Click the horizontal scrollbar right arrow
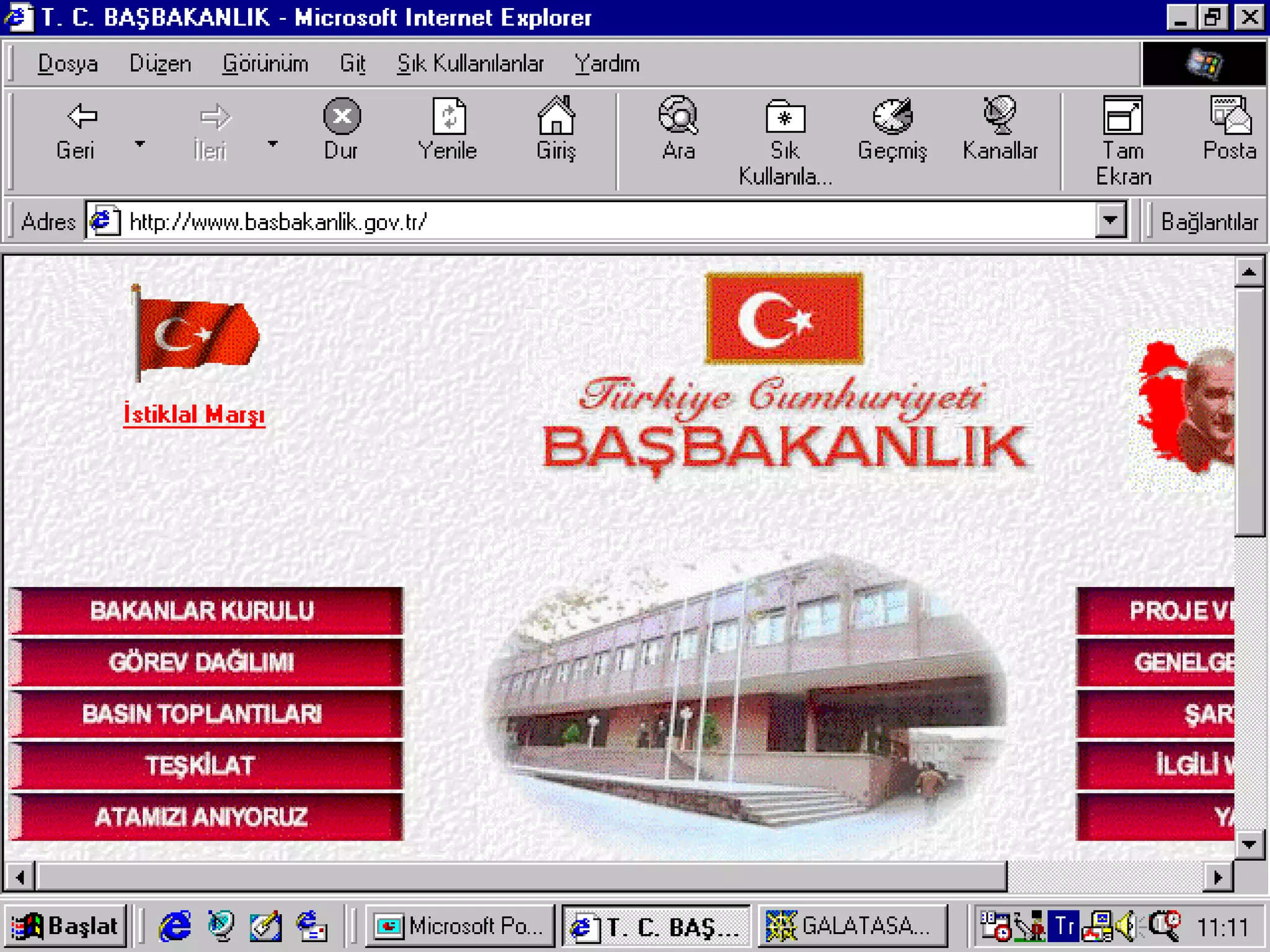Image resolution: width=1270 pixels, height=952 pixels. pyautogui.click(x=1218, y=877)
